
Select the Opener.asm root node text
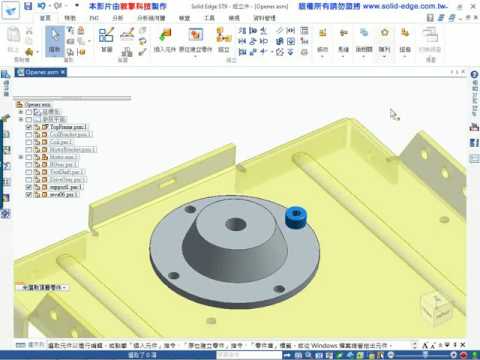pyautogui.click(x=38, y=105)
